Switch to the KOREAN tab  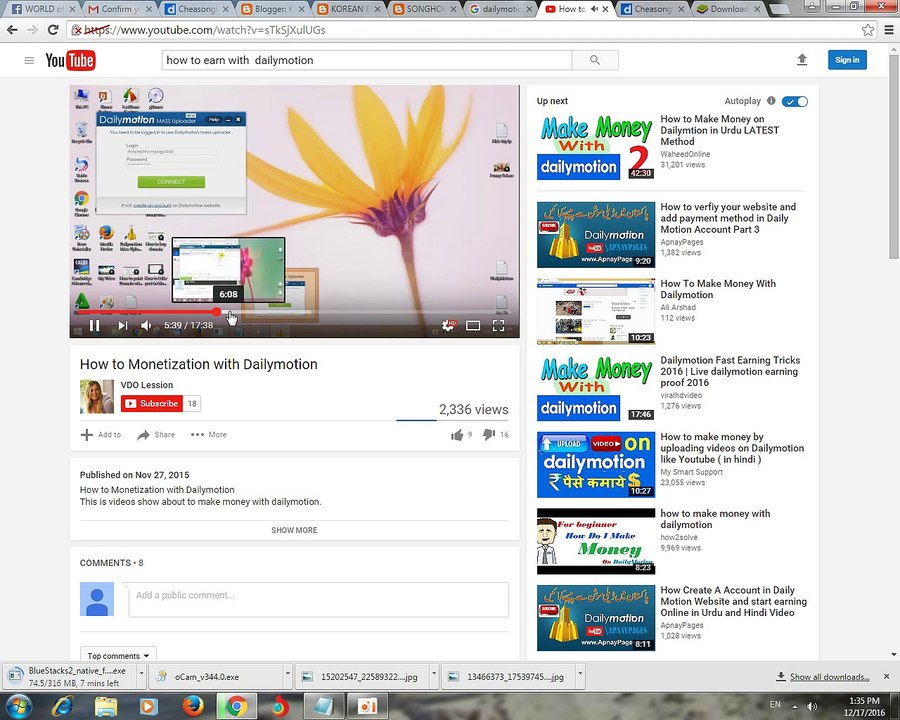click(x=349, y=9)
